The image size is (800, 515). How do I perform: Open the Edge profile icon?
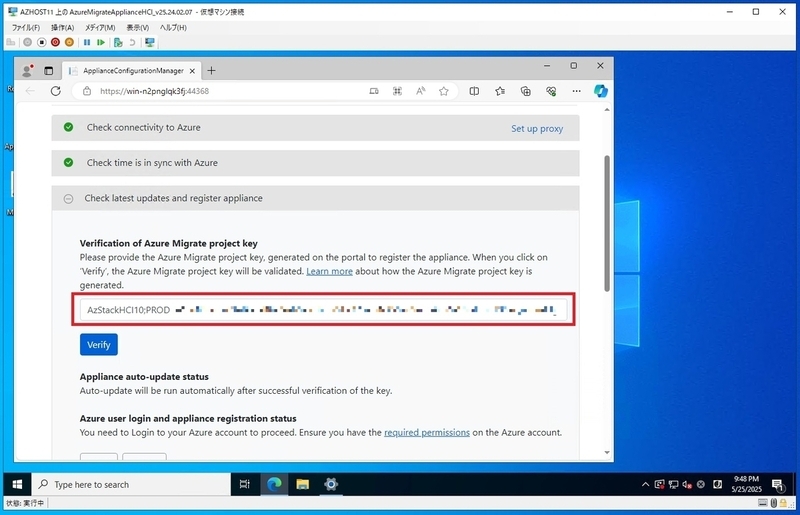(28, 70)
